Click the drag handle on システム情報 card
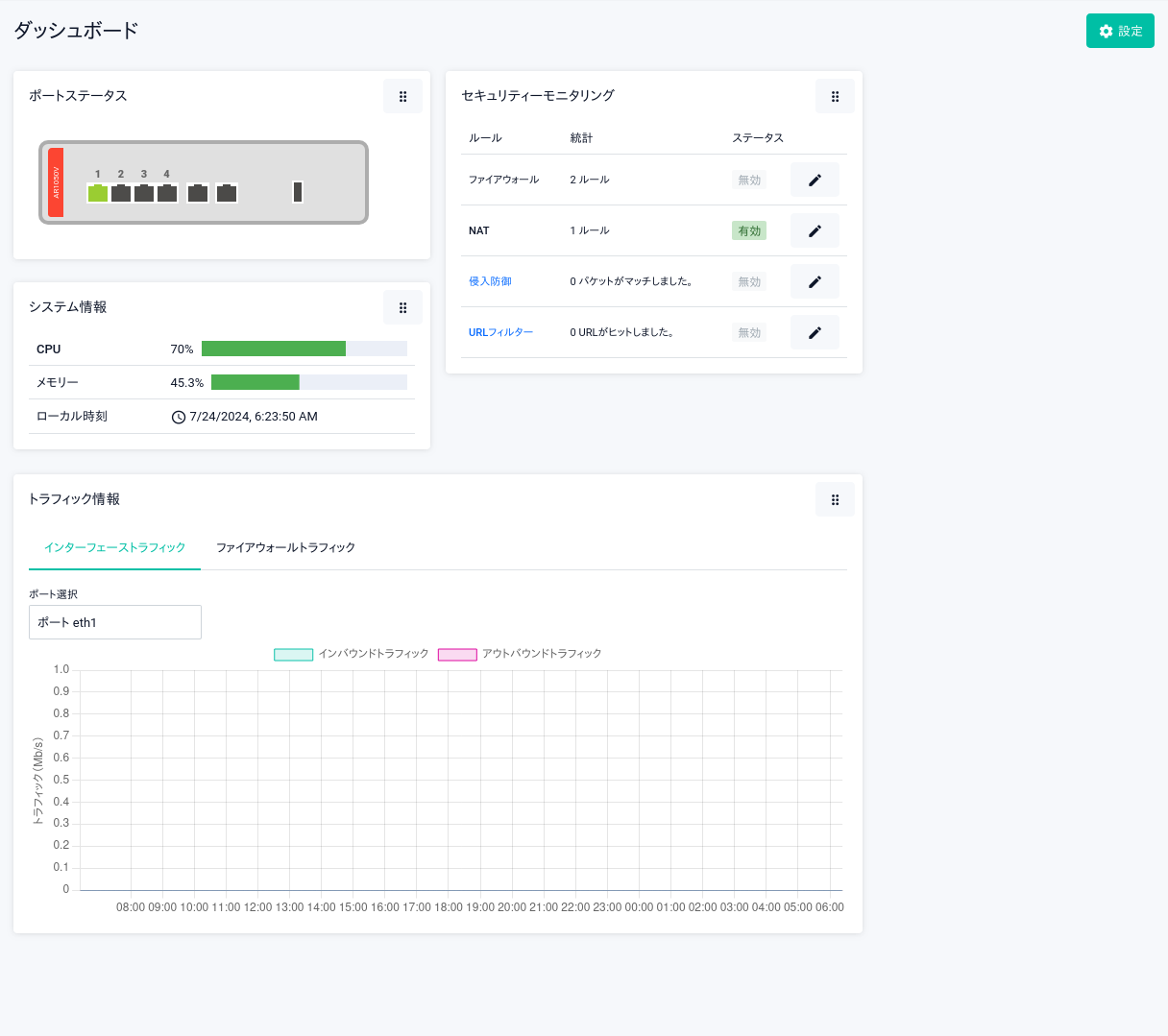 click(402, 307)
